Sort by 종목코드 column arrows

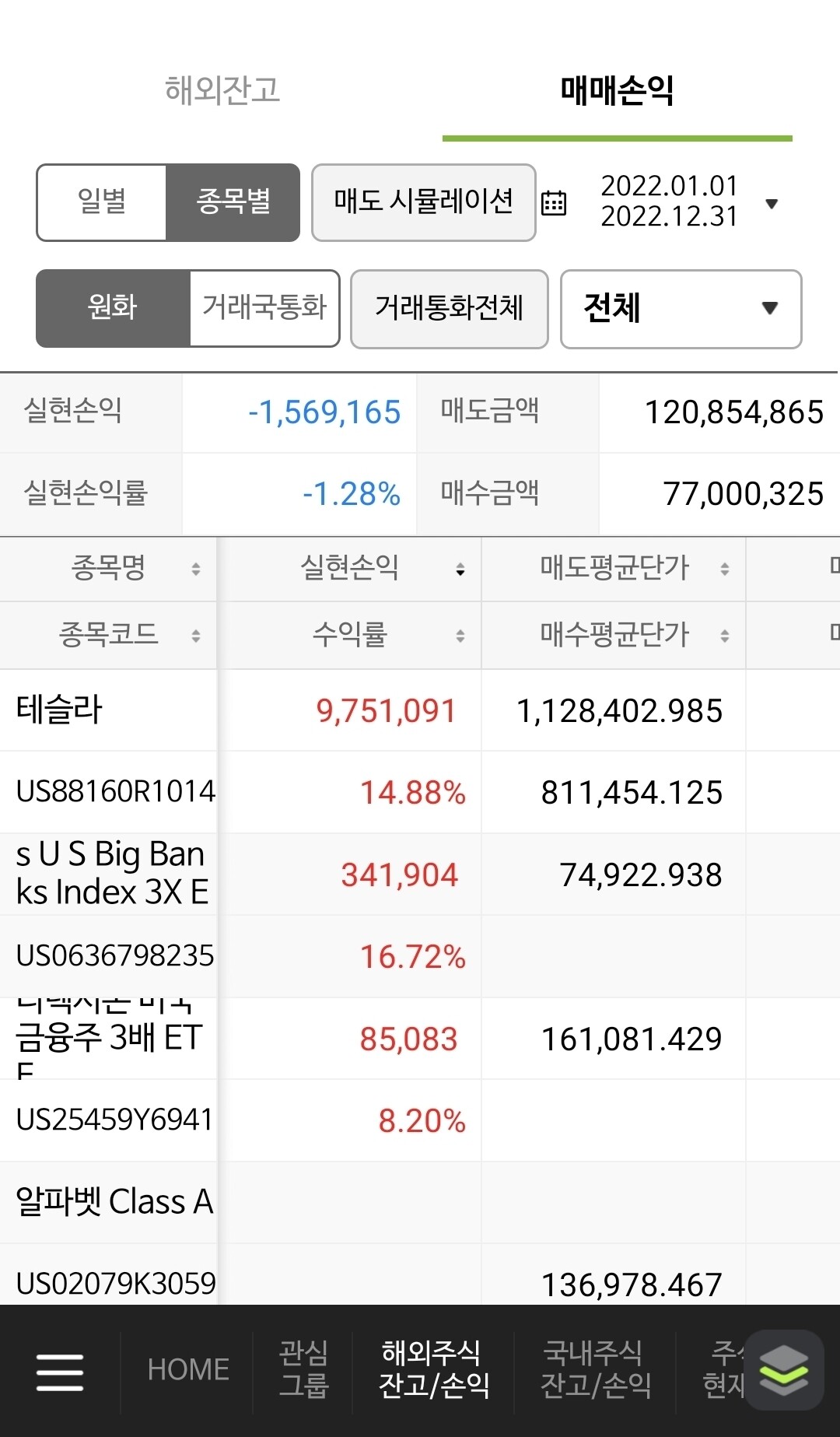196,636
